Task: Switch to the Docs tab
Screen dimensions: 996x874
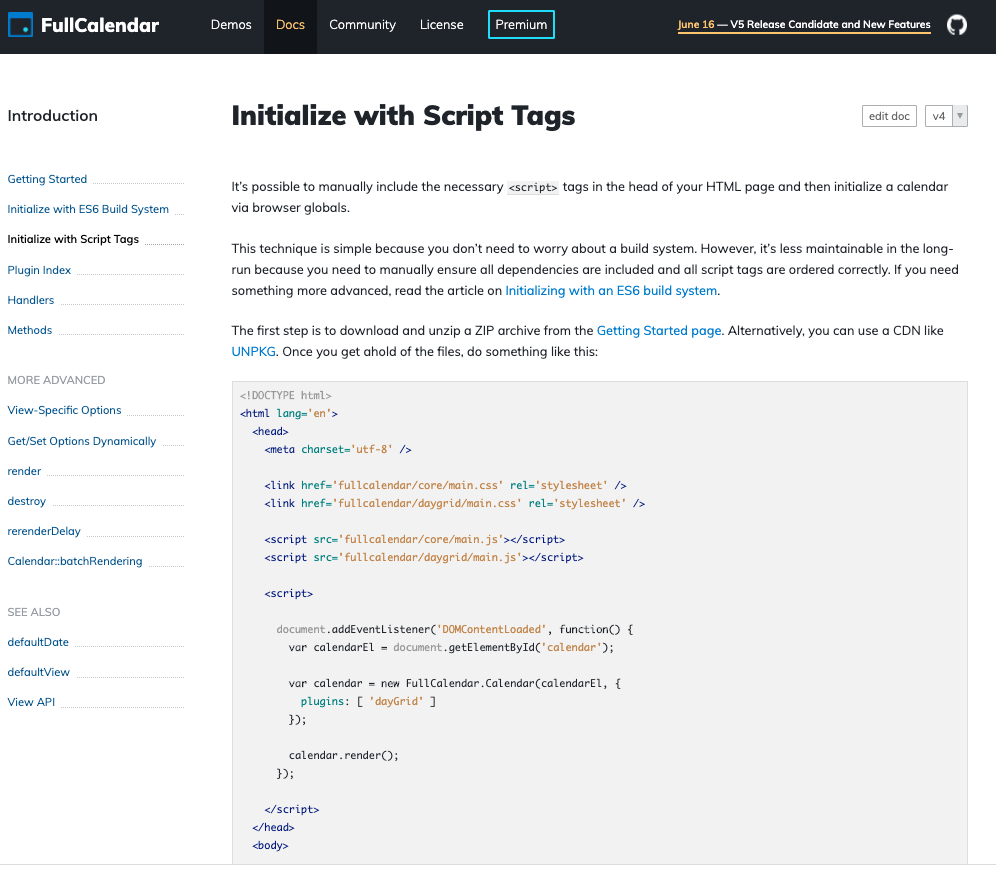Action: pos(290,25)
